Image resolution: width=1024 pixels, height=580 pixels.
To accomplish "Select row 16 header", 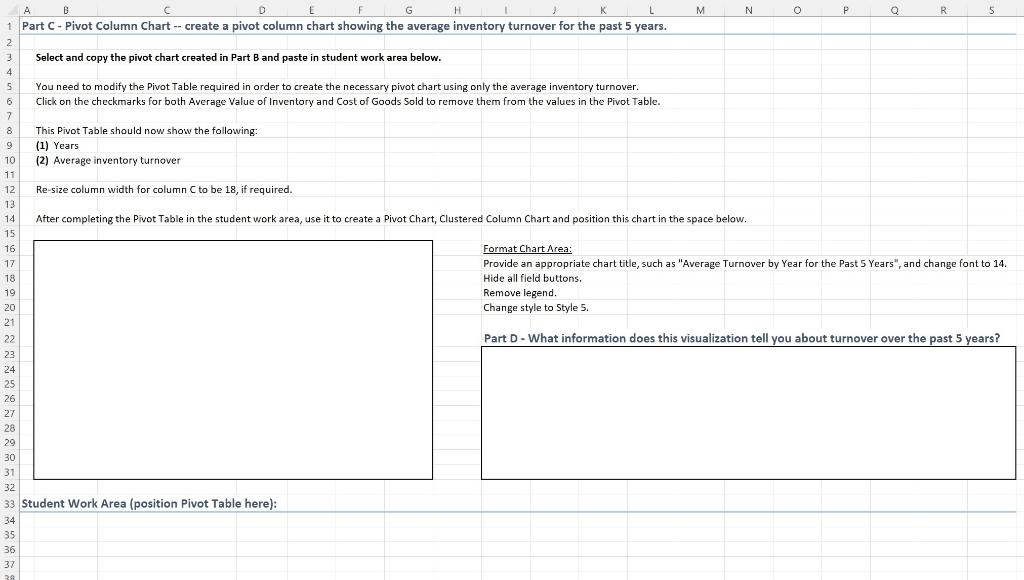I will (10, 248).
